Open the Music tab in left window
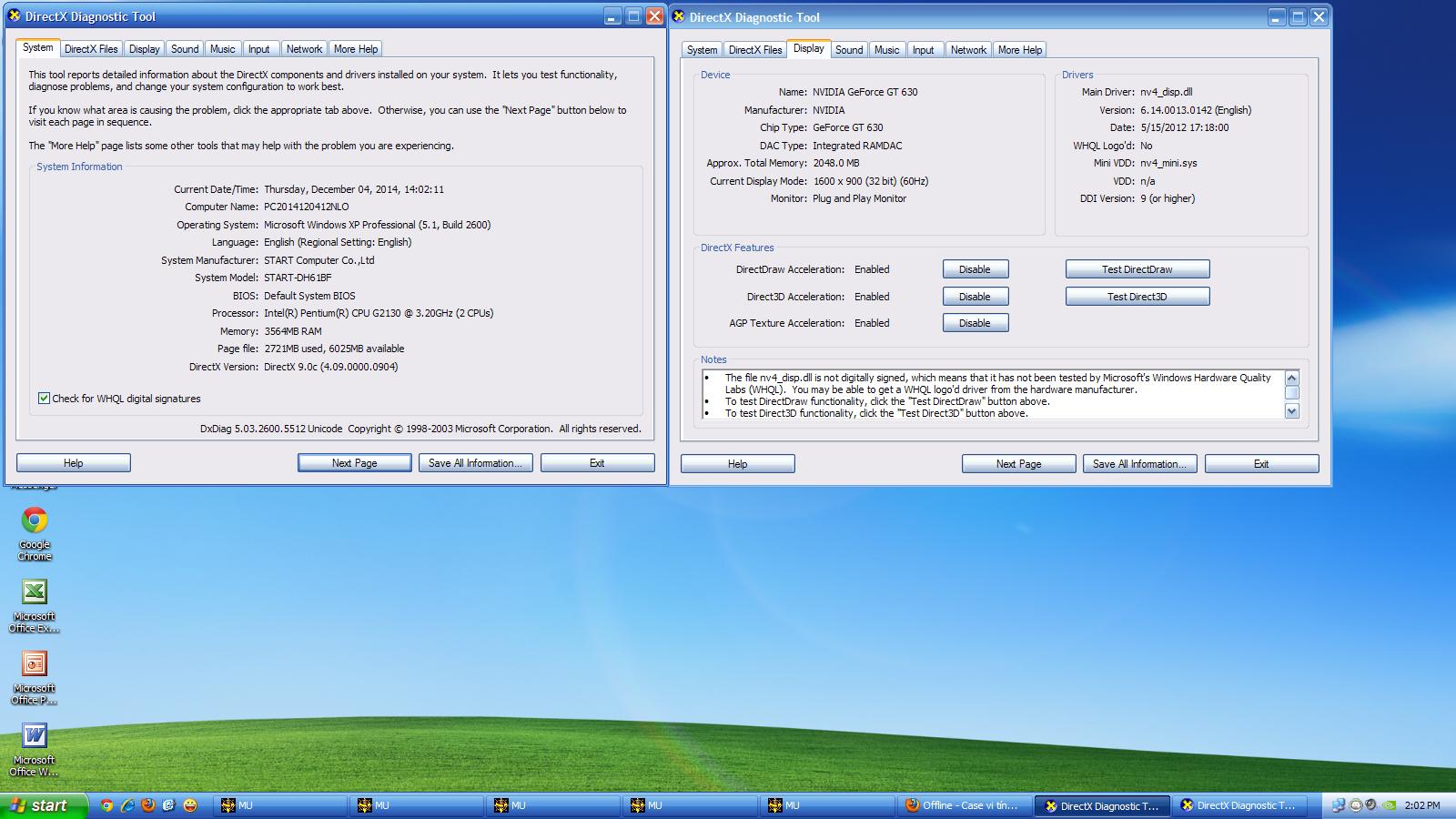Image resolution: width=1456 pixels, height=819 pixels. [223, 49]
